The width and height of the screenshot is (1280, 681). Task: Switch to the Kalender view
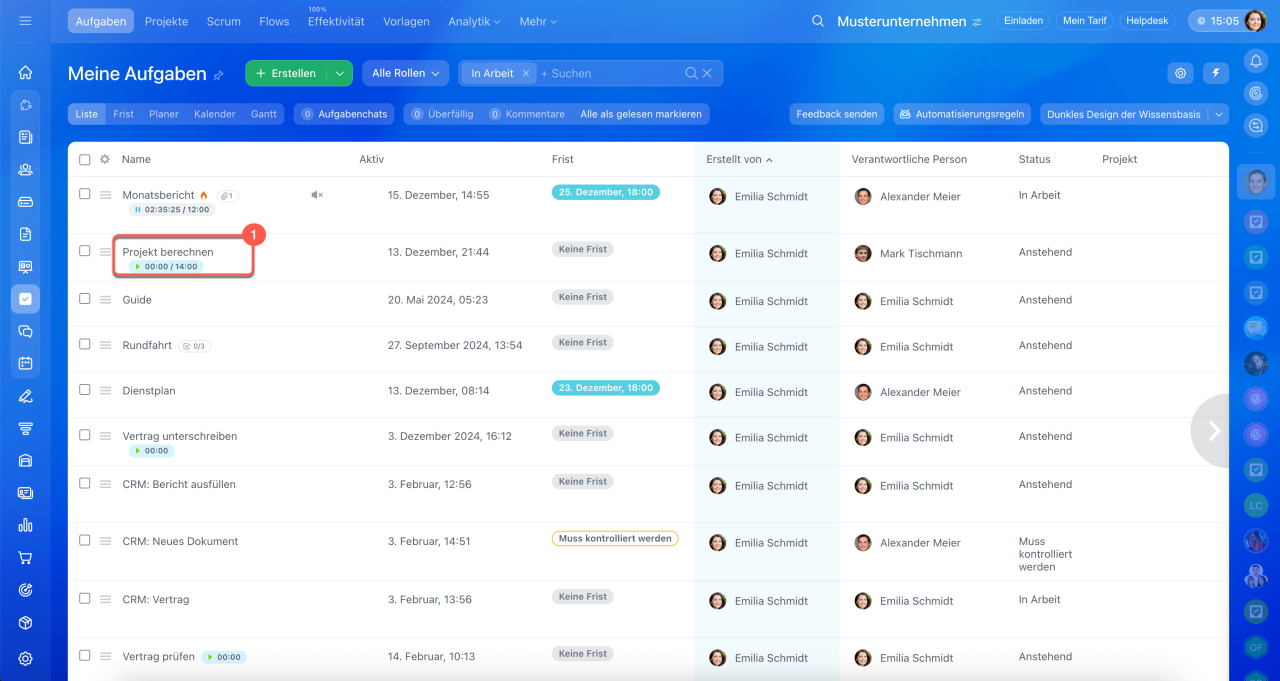[214, 114]
